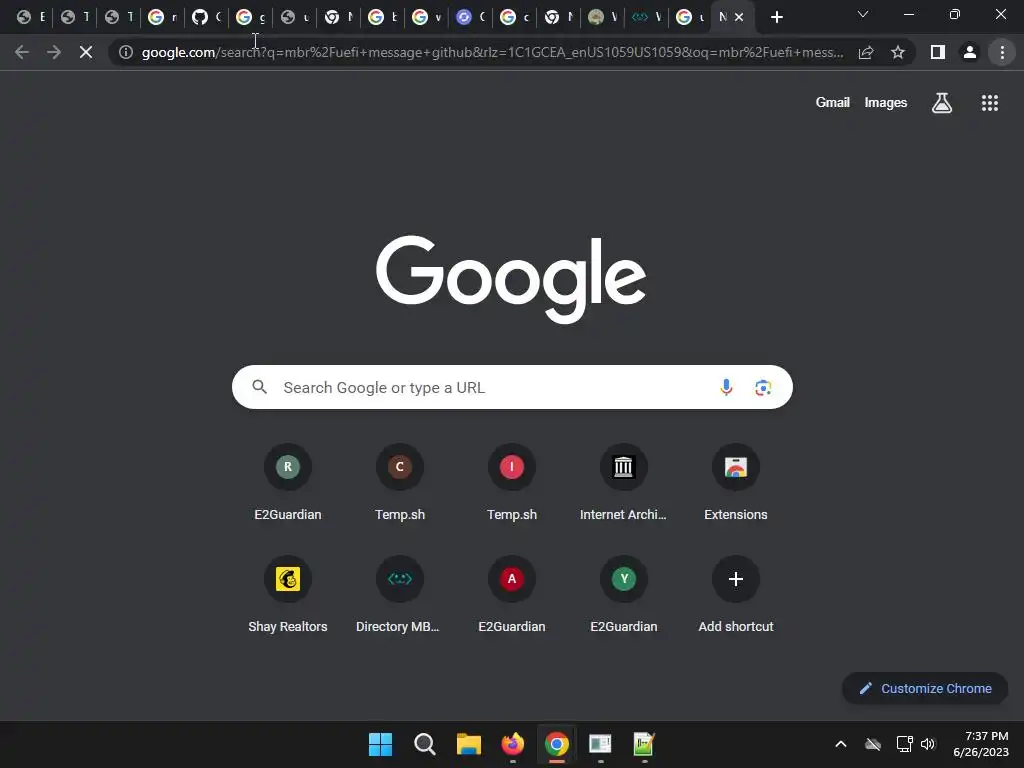The width and height of the screenshot is (1024, 768).
Task: Add a new shortcut tile
Action: tap(736, 593)
